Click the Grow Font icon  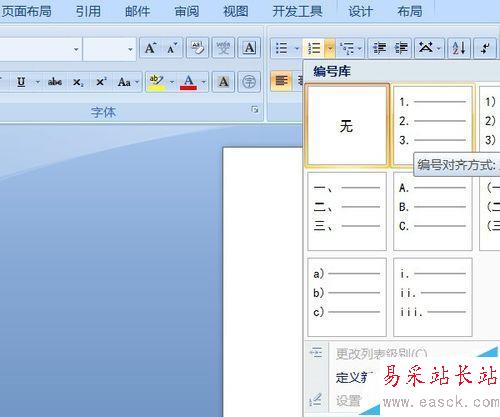[151, 48]
